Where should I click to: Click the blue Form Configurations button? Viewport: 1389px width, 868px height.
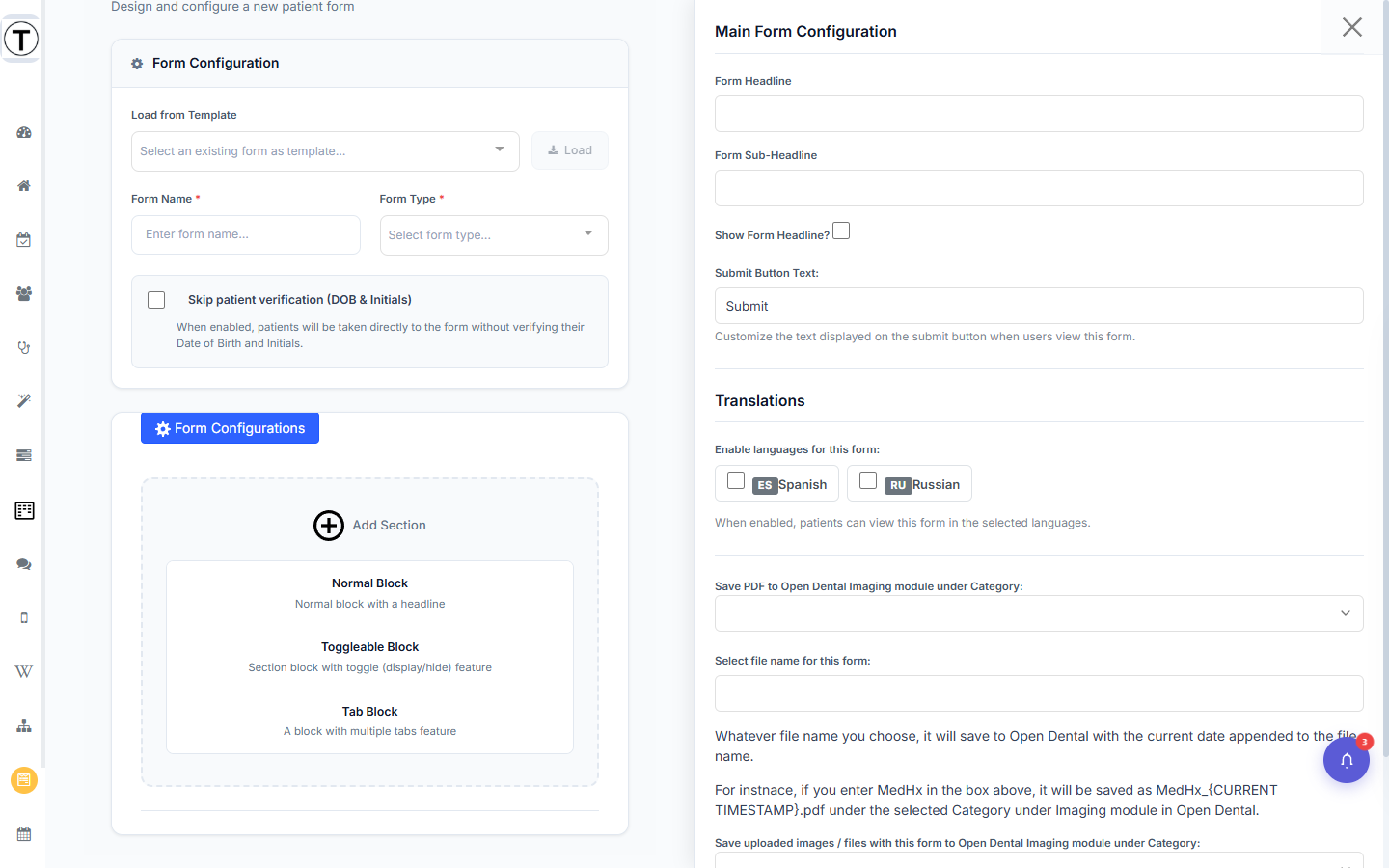pyautogui.click(x=230, y=428)
